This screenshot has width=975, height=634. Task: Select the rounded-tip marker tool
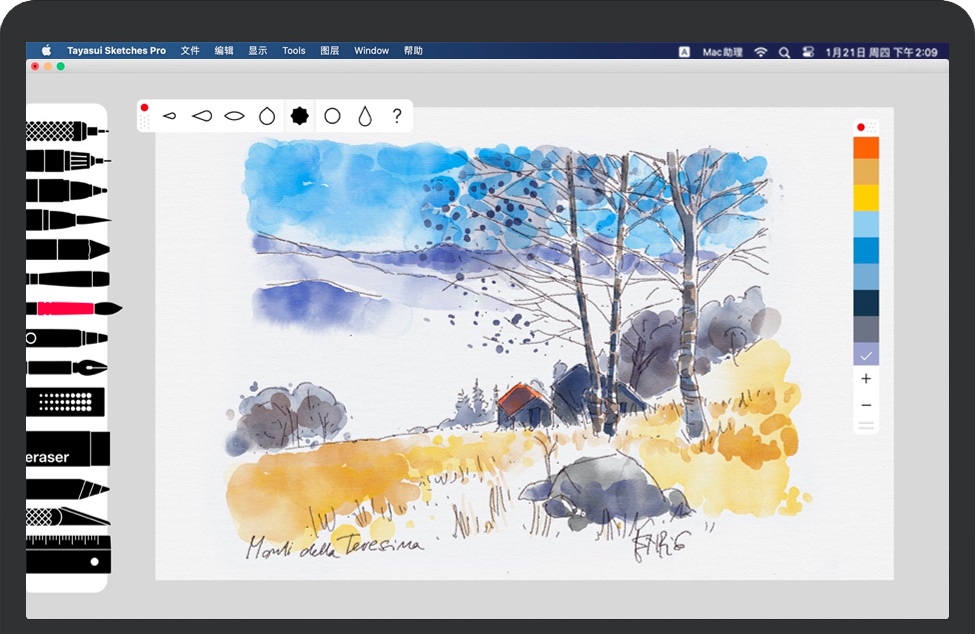tap(66, 190)
